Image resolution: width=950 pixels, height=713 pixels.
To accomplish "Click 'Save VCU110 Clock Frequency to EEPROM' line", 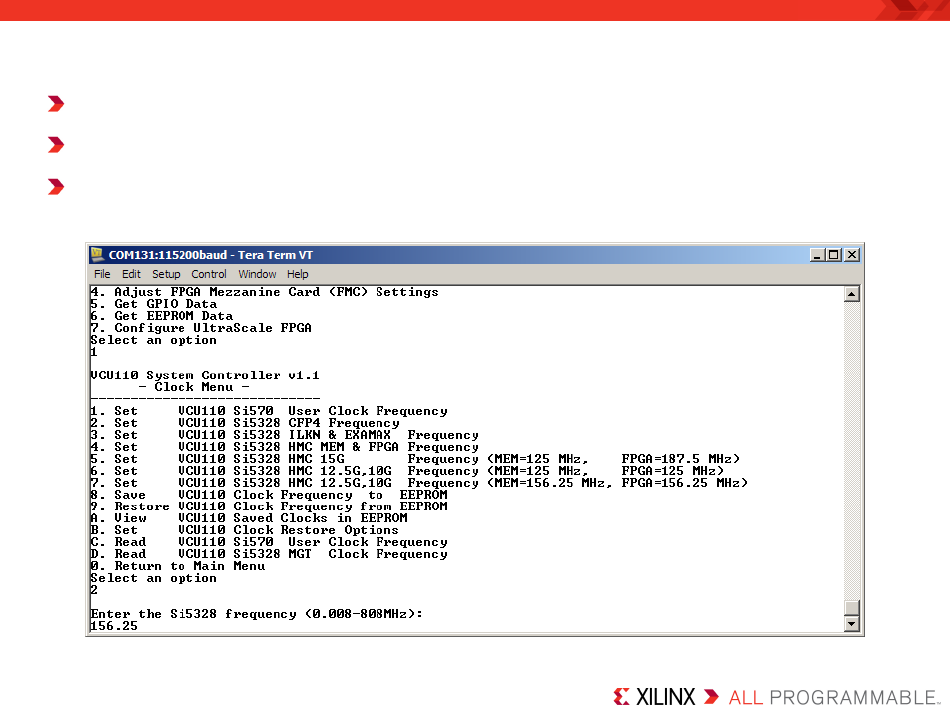I will click(x=269, y=495).
